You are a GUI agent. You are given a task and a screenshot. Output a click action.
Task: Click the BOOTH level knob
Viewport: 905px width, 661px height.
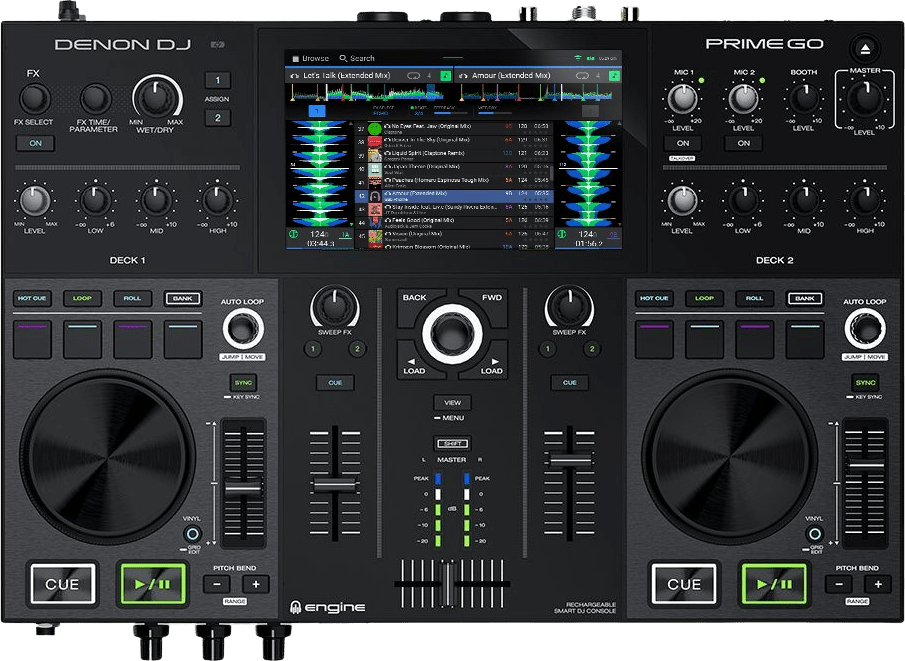pyautogui.click(x=804, y=99)
